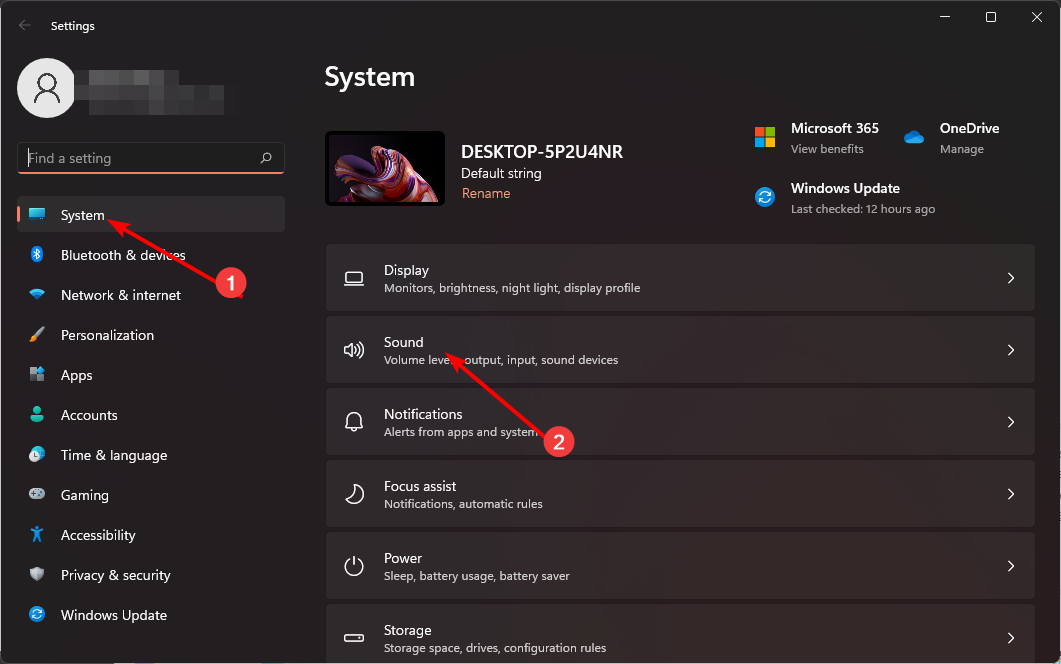Open Network & internet settings
Screen dimensions: 1061x664
[120, 294]
